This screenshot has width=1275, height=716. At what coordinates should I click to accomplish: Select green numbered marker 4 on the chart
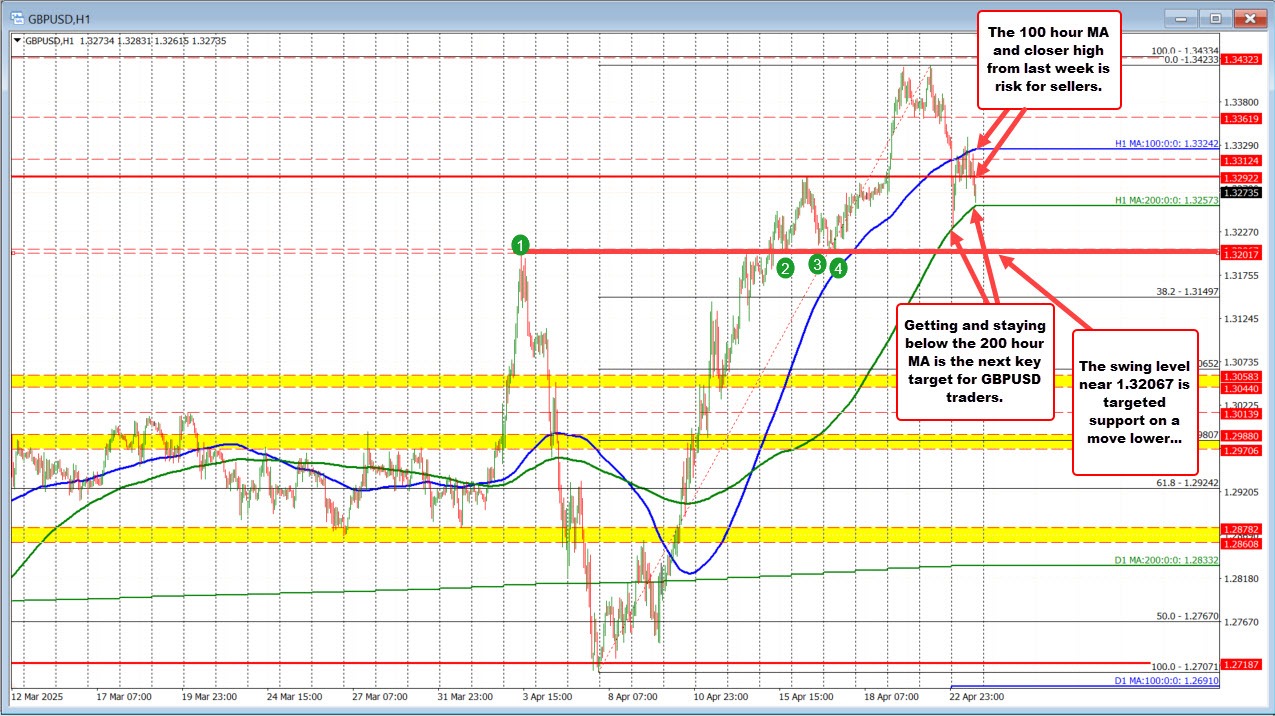click(838, 268)
